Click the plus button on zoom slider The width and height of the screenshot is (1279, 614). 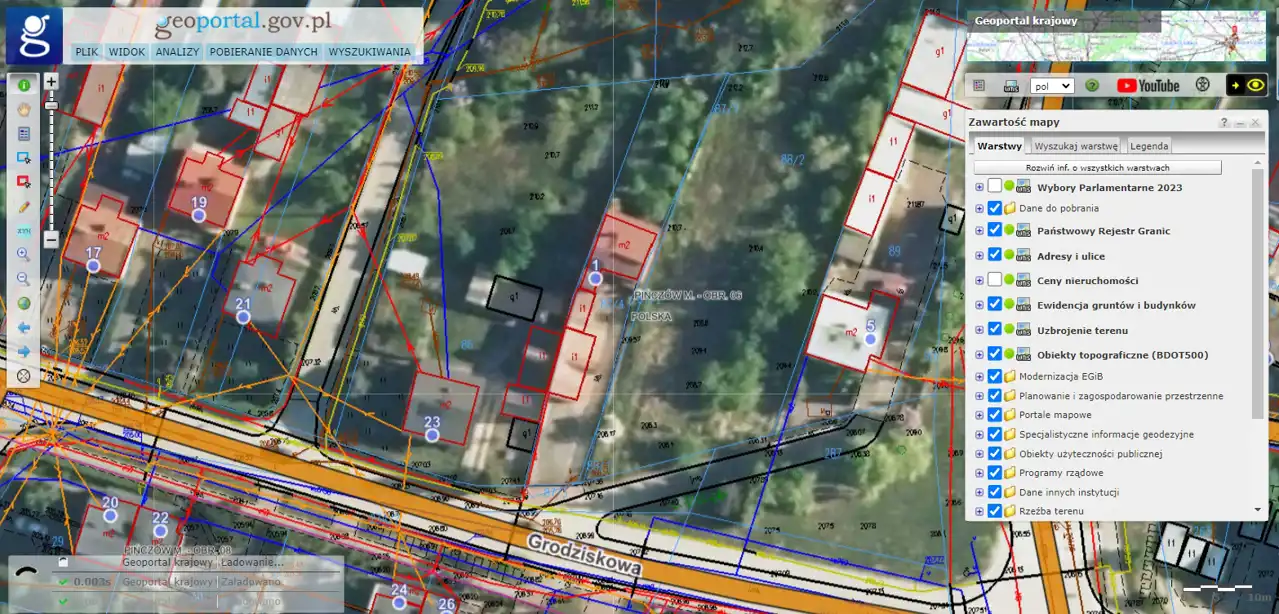pyautogui.click(x=51, y=81)
